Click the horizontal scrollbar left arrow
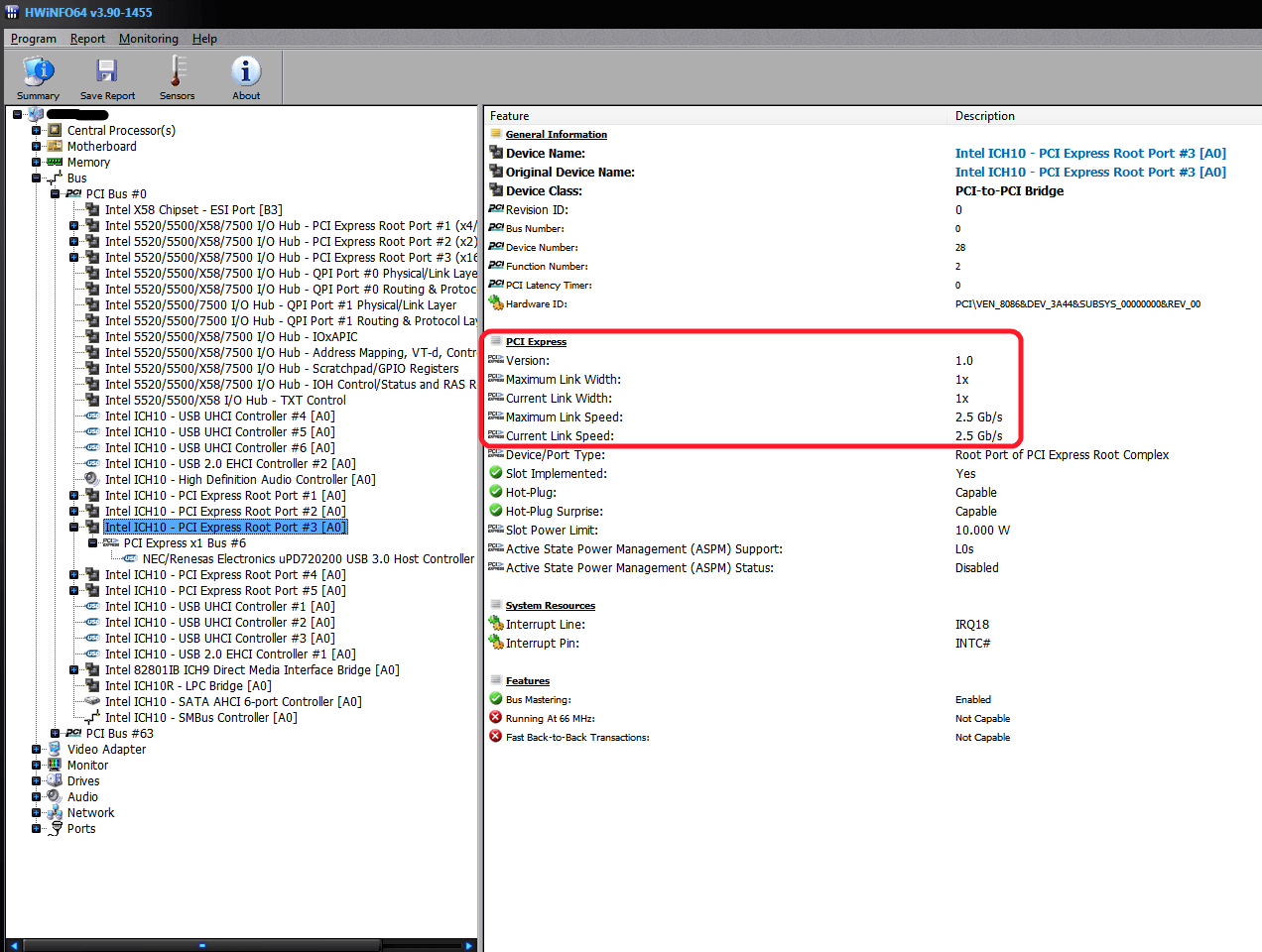This screenshot has width=1262, height=952. coord(13,945)
